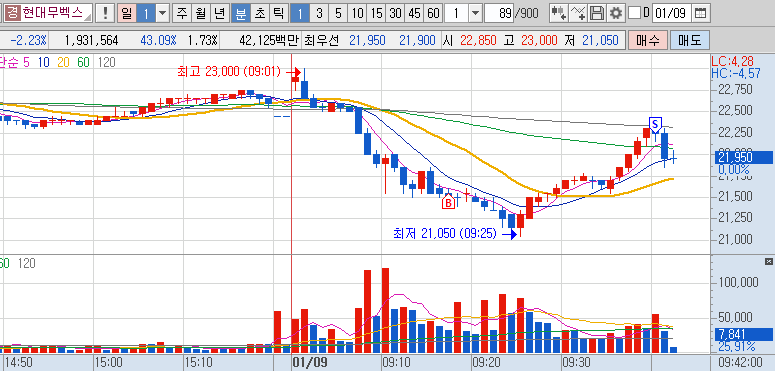Viewport: 775px width, 371px height.
Task: Click the 매도 sell button
Action: [690, 41]
